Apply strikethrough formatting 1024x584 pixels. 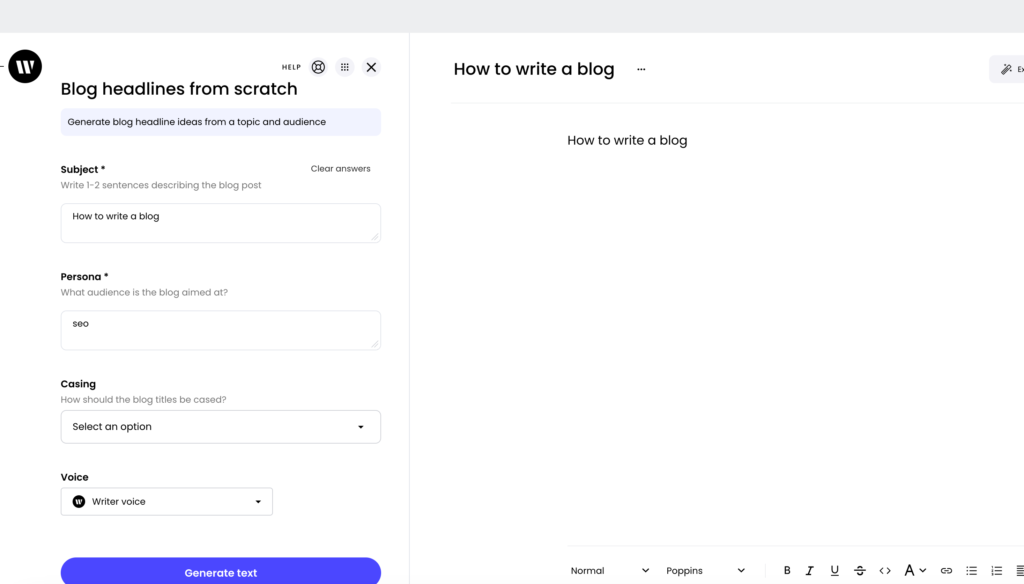pos(859,570)
